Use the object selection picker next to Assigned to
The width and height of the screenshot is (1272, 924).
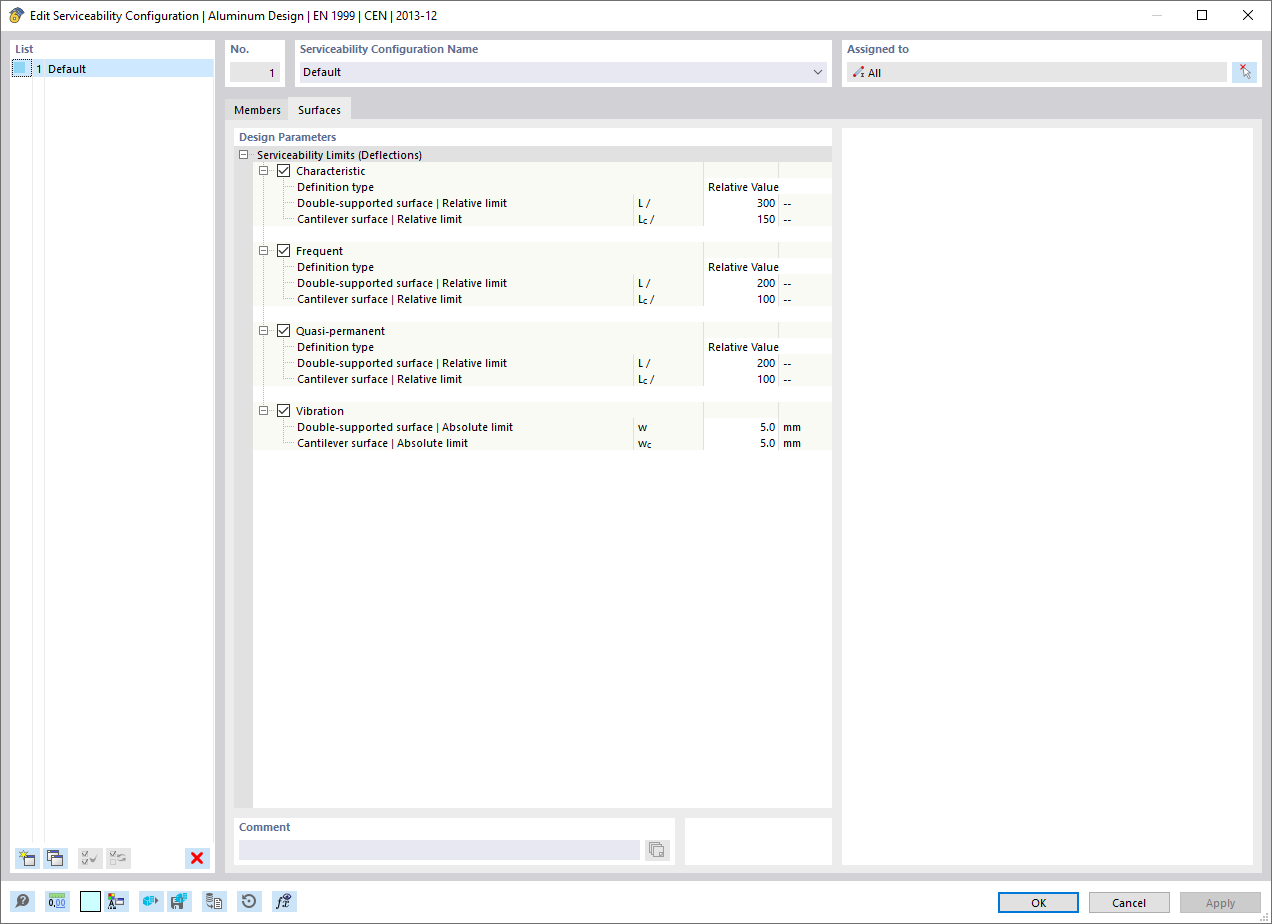click(1244, 71)
